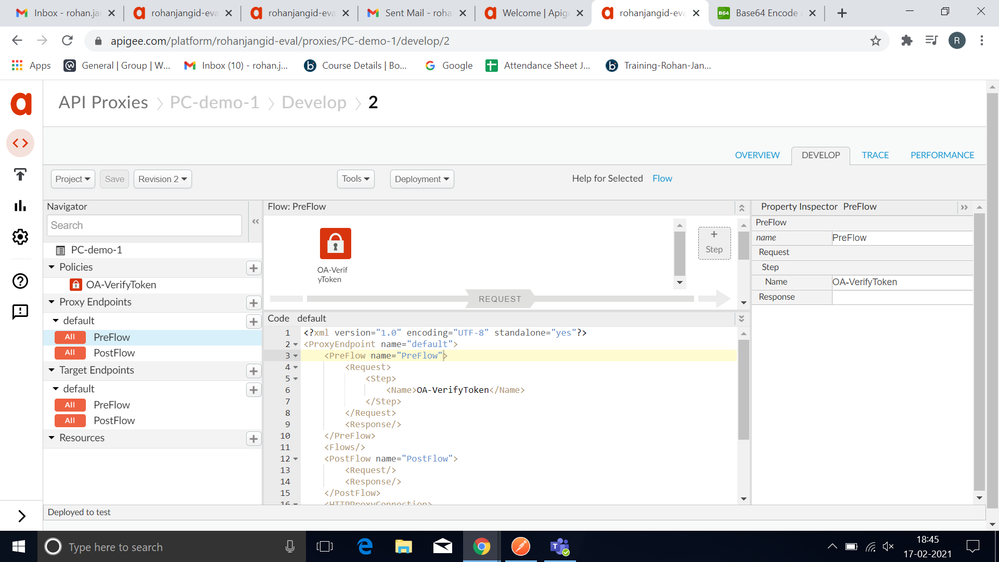Image resolution: width=999 pixels, height=562 pixels.
Task: Open Google bookmark
Action: (x=449, y=66)
